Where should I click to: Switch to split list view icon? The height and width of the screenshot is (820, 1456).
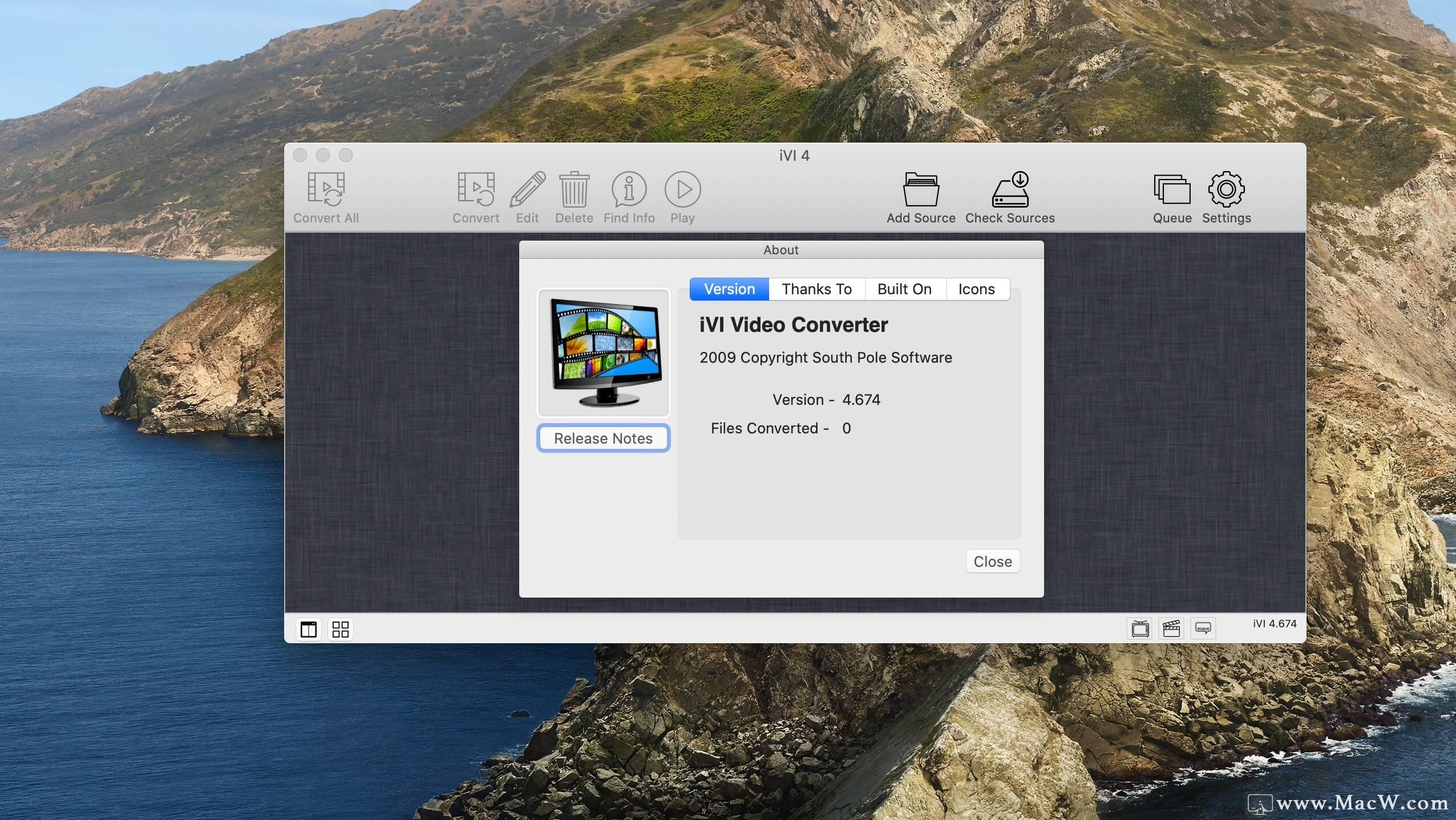309,630
